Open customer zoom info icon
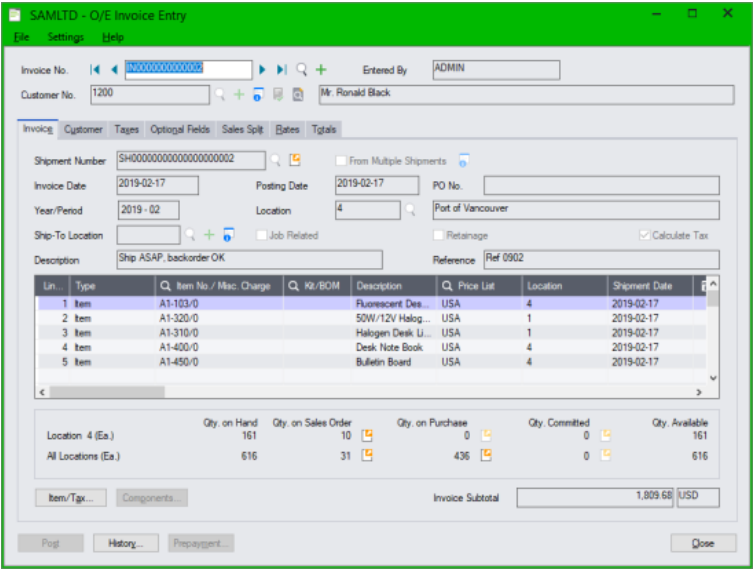Viewport: 754px width, 570px height. [x=258, y=94]
